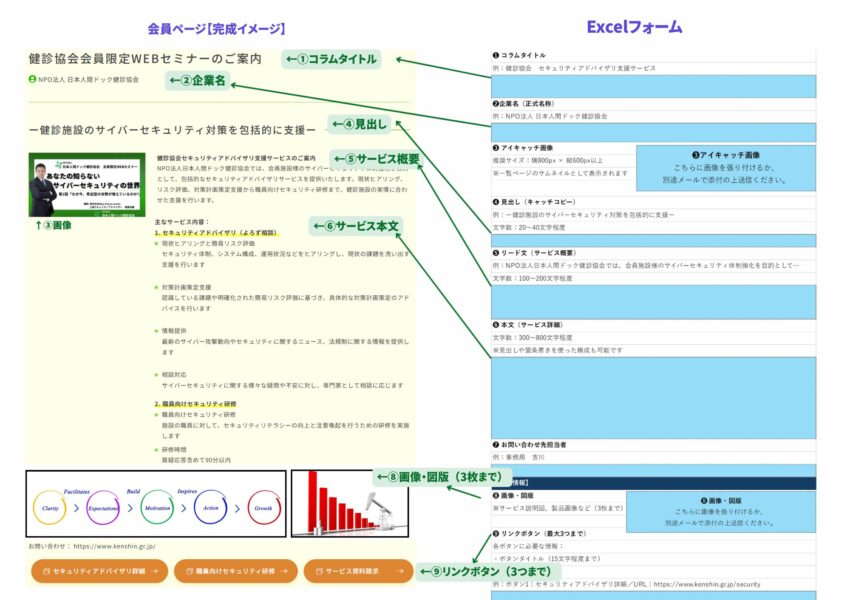Click the ❶ number icon beside コラムタイトル
Viewport: 850px width, 600px height.
tap(495, 56)
